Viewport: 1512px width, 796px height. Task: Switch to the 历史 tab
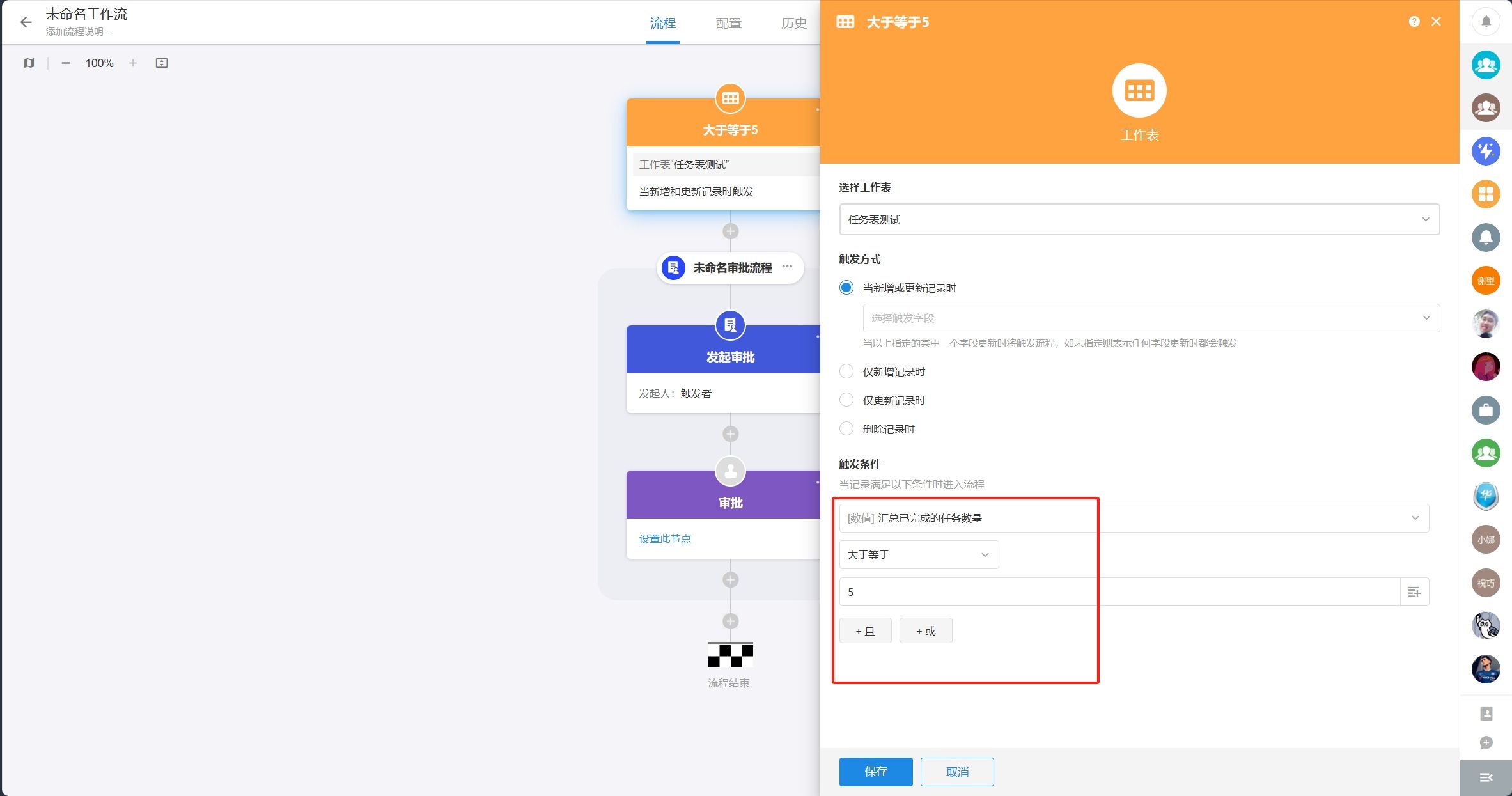coord(793,24)
